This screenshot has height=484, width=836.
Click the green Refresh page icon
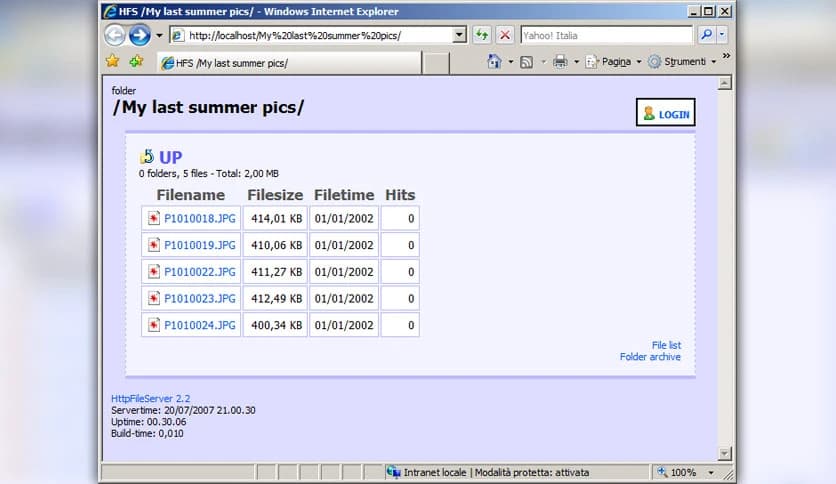[x=482, y=36]
